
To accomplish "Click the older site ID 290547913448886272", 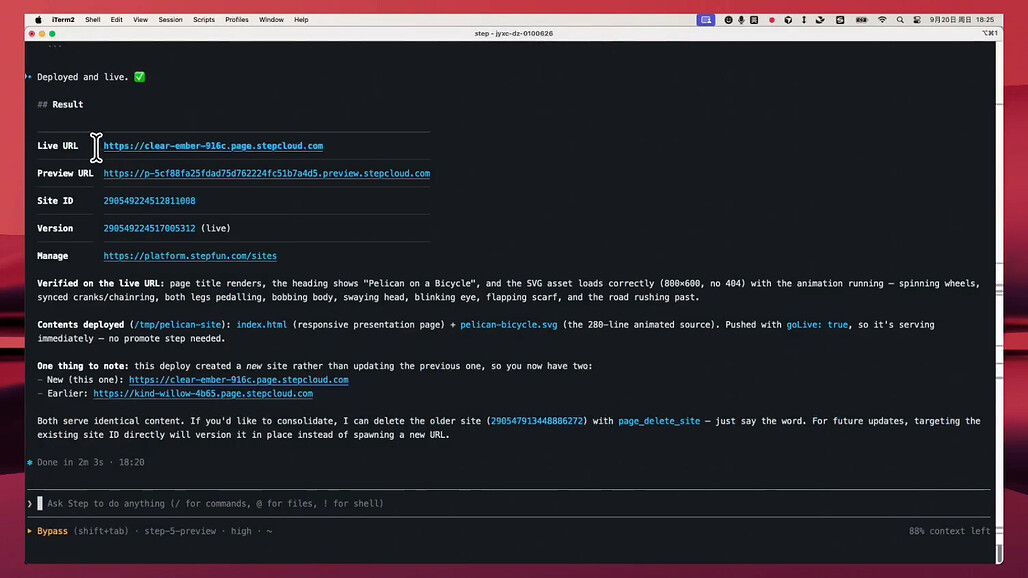I will pos(537,421).
